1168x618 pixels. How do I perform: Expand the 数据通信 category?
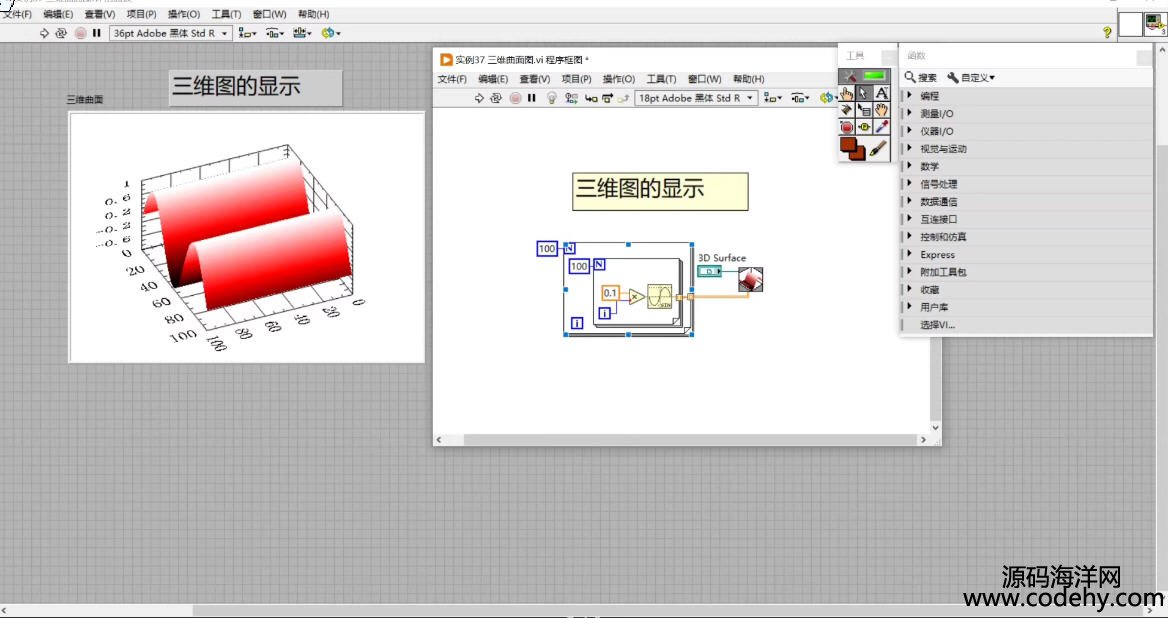[x=1026, y=201]
